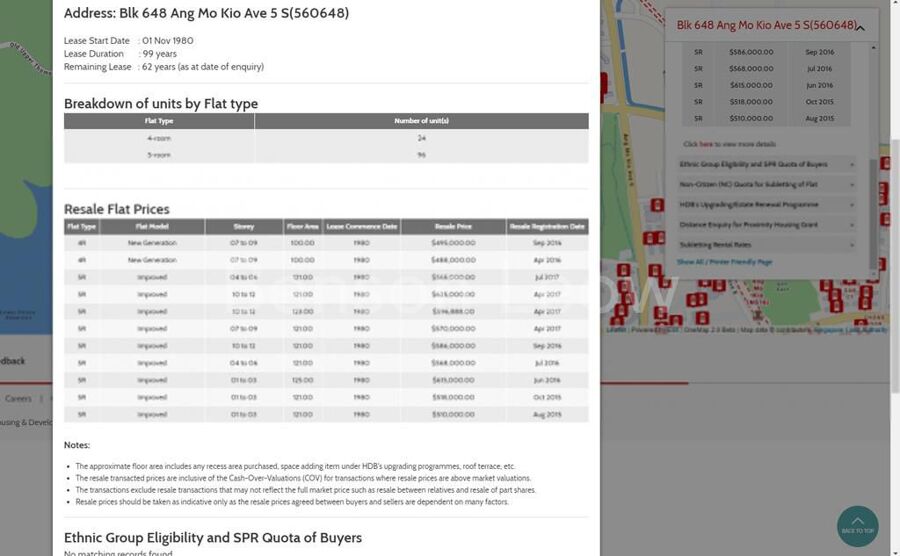Click the Number of unit(s) column header

point(421,121)
